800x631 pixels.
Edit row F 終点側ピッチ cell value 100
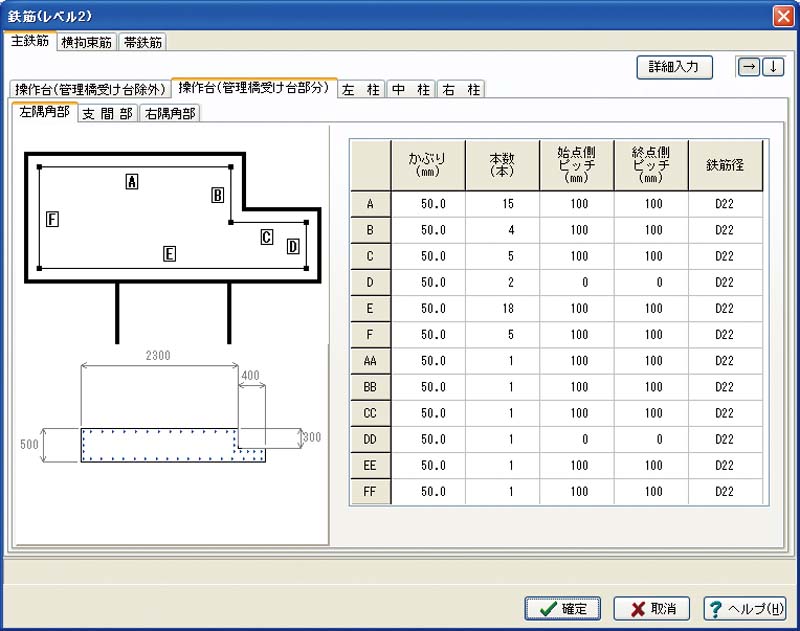(651, 335)
